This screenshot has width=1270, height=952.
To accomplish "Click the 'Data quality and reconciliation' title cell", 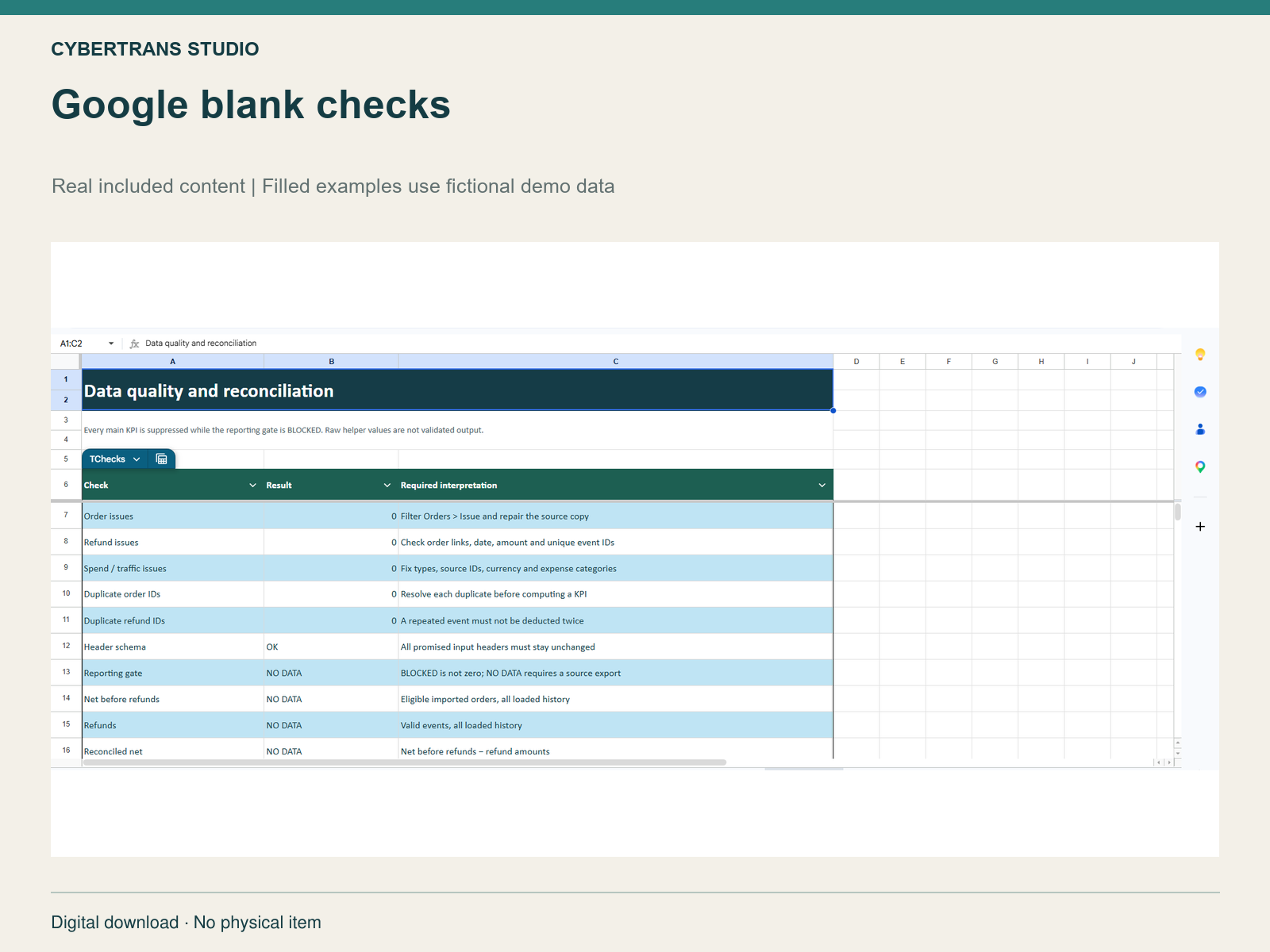I will click(457, 390).
